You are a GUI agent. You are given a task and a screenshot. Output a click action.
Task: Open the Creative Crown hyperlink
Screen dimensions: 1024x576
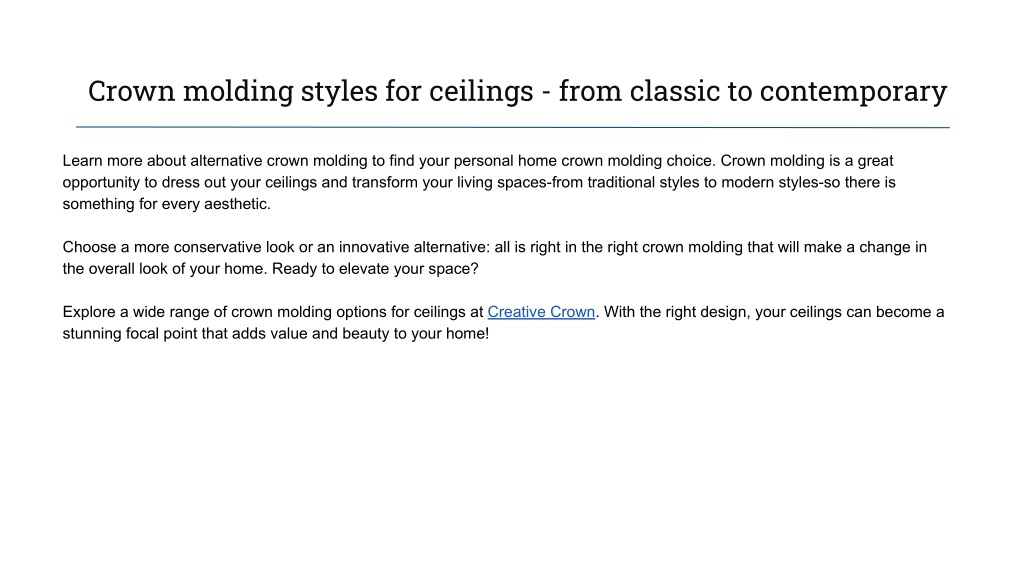pos(541,312)
